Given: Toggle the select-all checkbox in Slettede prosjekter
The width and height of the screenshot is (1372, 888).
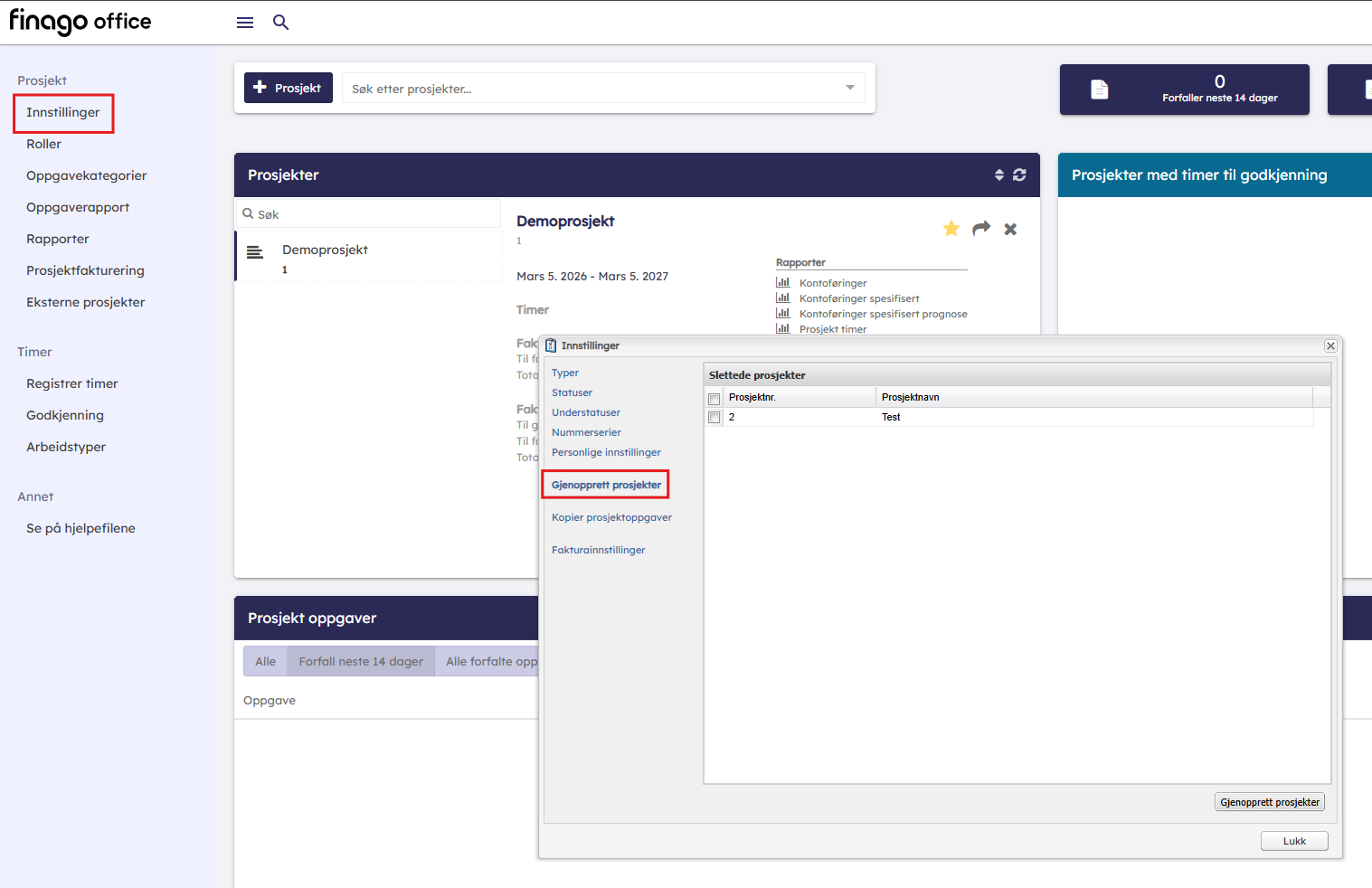Looking at the screenshot, I should click(714, 399).
